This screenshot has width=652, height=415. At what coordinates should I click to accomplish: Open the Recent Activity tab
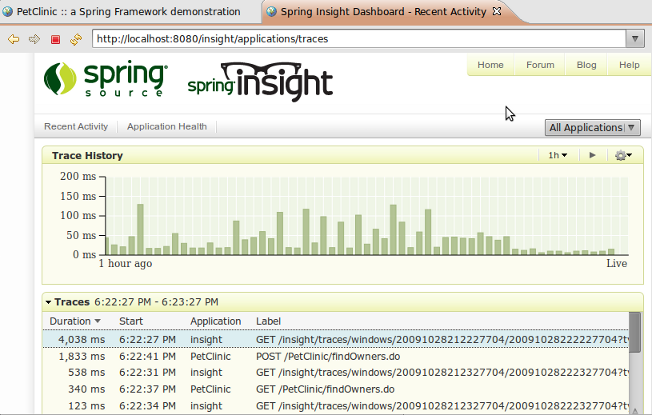pos(76,126)
